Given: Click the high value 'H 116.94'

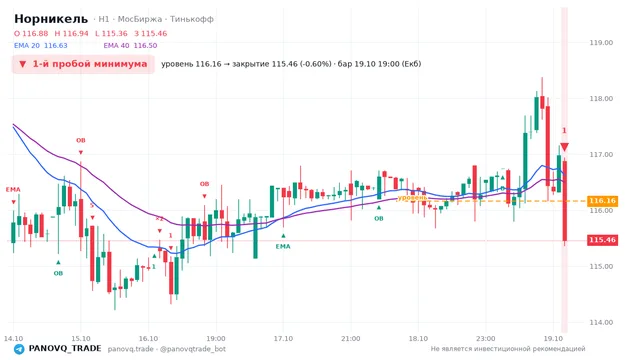Looking at the screenshot, I should coord(71,33).
